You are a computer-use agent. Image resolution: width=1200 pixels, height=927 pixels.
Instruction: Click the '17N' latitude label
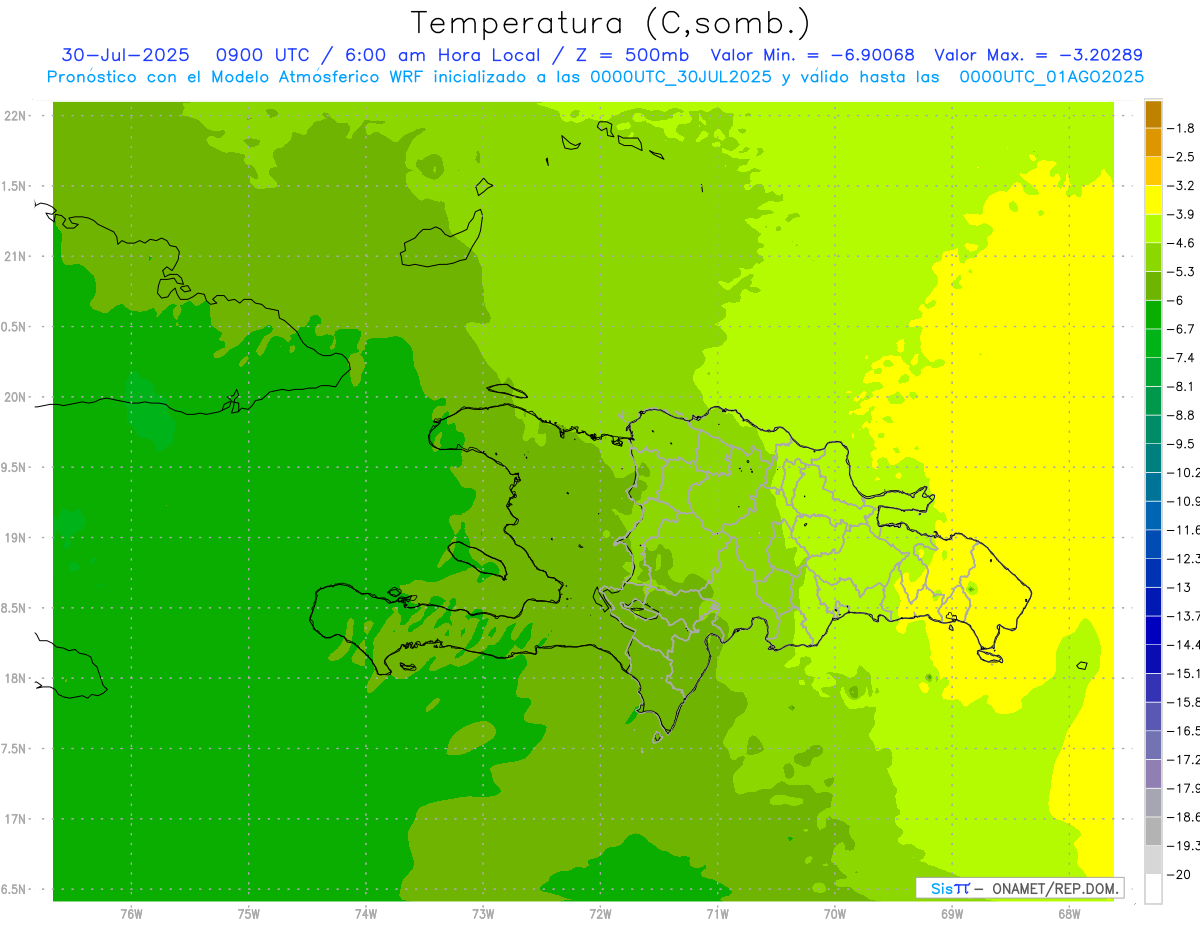coord(15,819)
